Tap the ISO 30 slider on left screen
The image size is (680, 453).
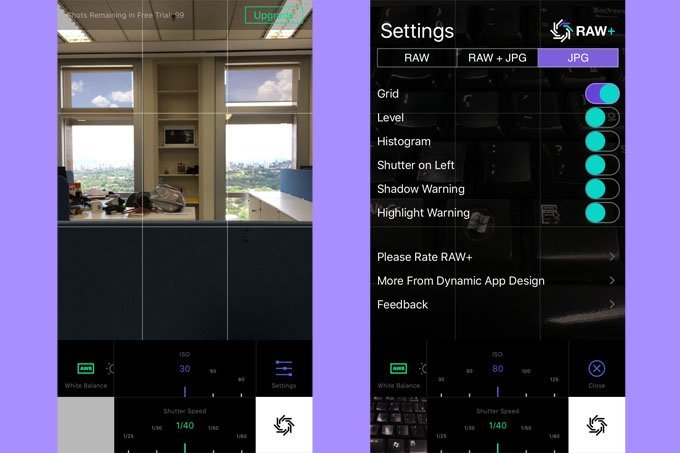tap(185, 370)
